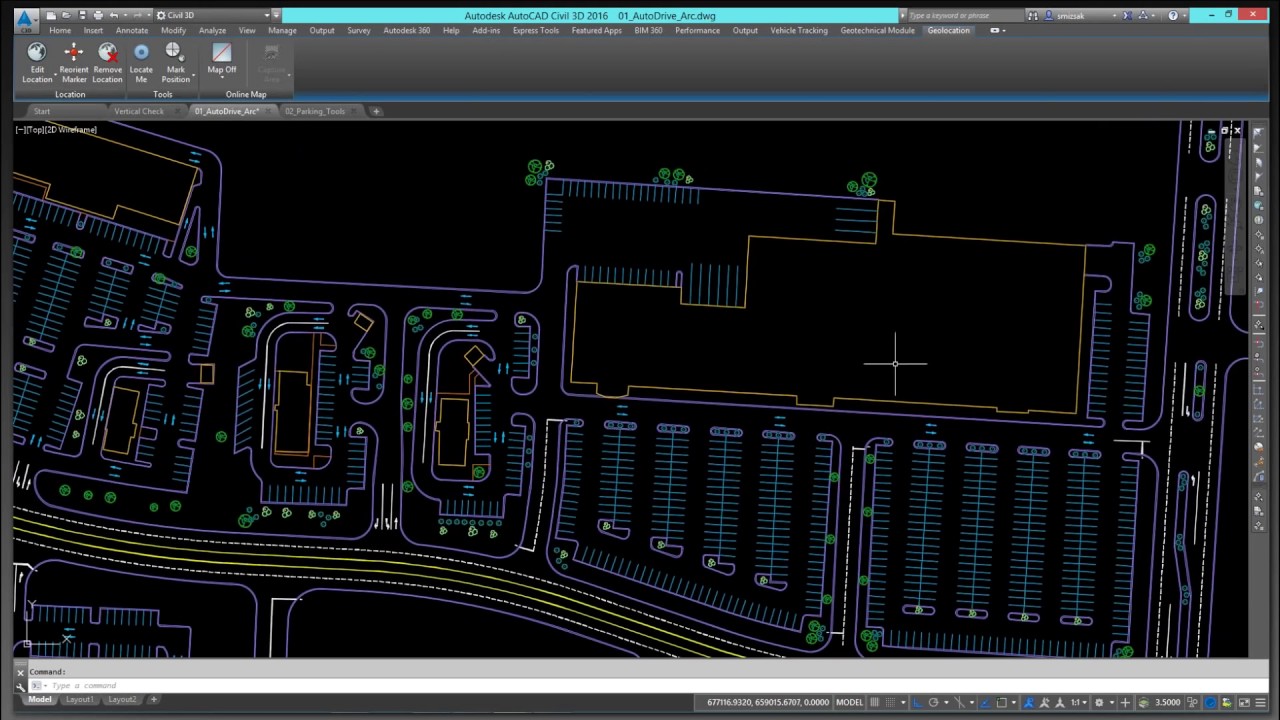The width and height of the screenshot is (1280, 720).
Task: Toggle Ortho Mode in the status bar
Action: (917, 702)
